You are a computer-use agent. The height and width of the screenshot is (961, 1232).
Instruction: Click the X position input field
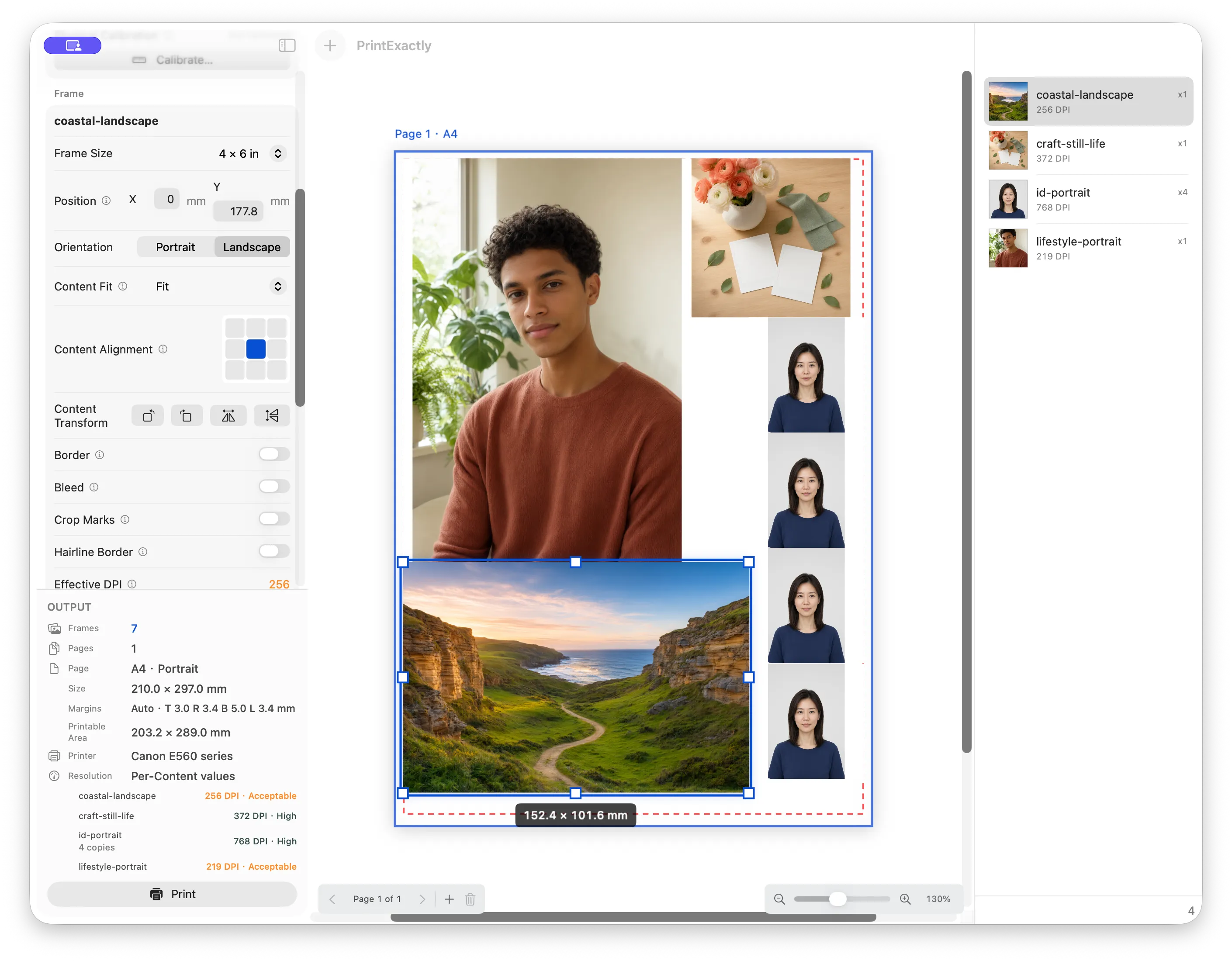[x=167, y=199]
